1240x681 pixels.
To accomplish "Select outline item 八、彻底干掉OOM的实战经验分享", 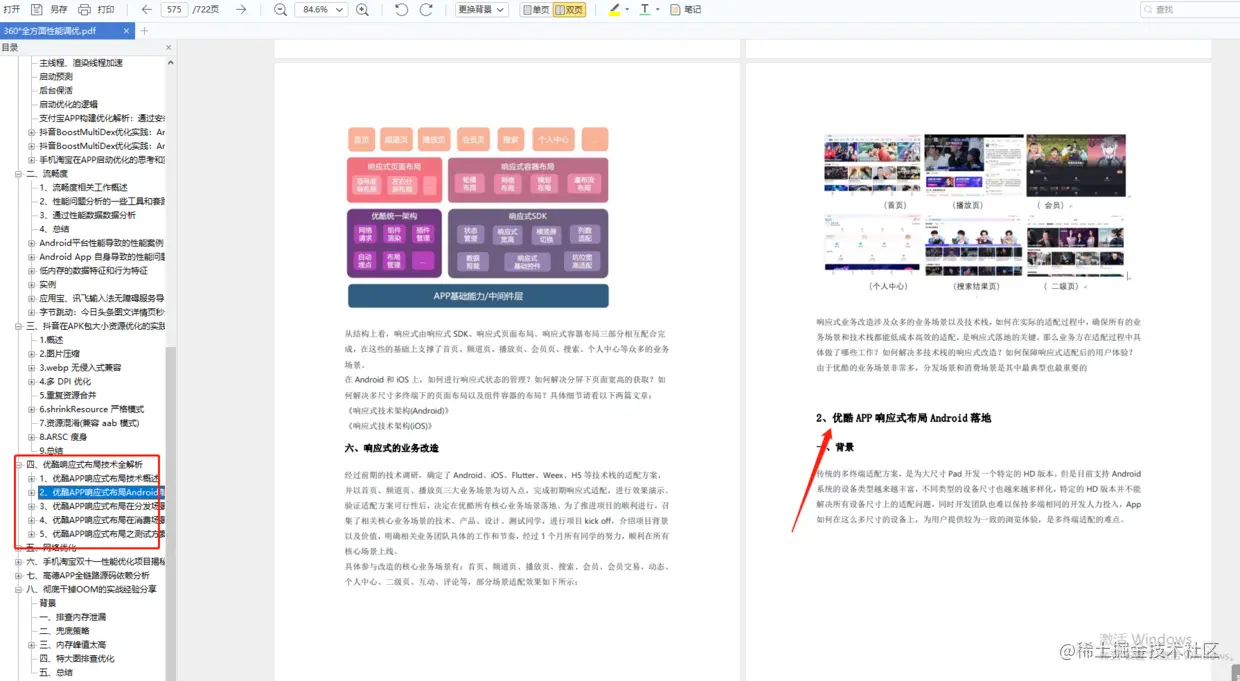I will pos(91,589).
